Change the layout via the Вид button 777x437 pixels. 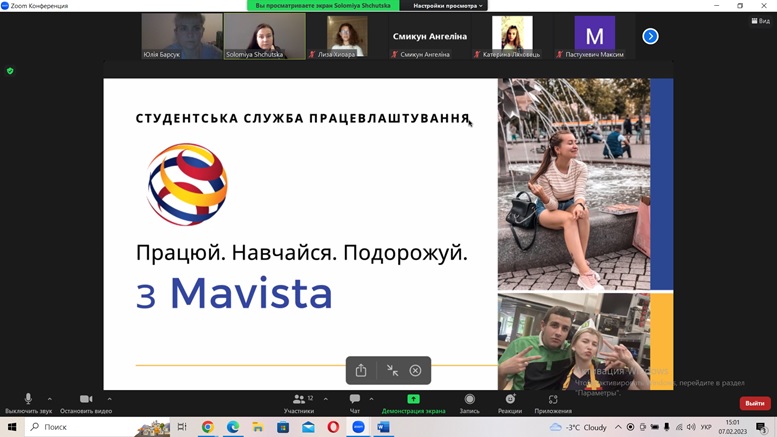click(x=760, y=21)
